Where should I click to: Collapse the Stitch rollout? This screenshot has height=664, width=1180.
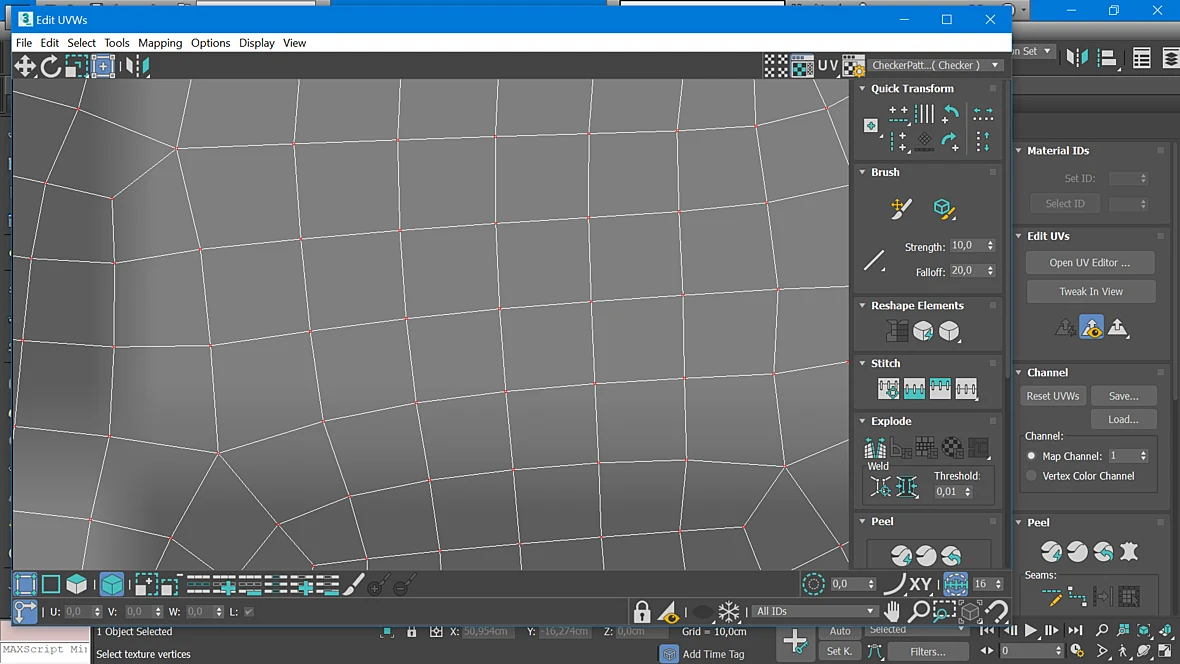pyautogui.click(x=862, y=363)
